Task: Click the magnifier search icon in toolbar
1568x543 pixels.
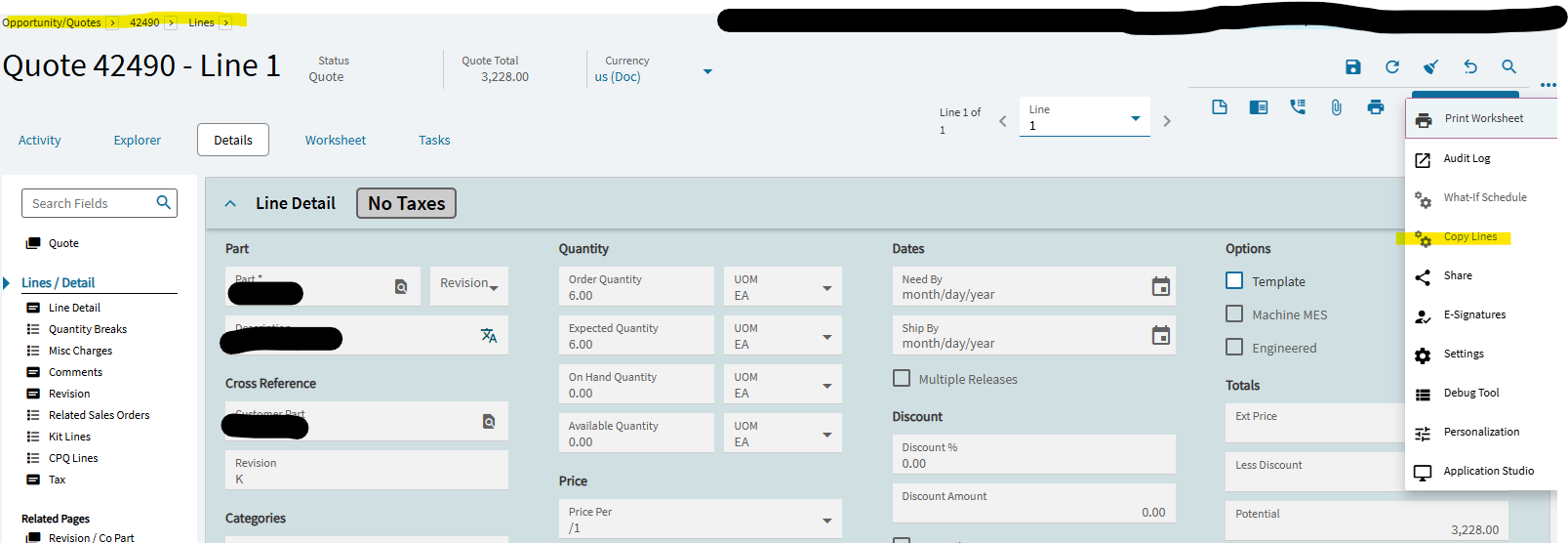Action: pos(1508,67)
